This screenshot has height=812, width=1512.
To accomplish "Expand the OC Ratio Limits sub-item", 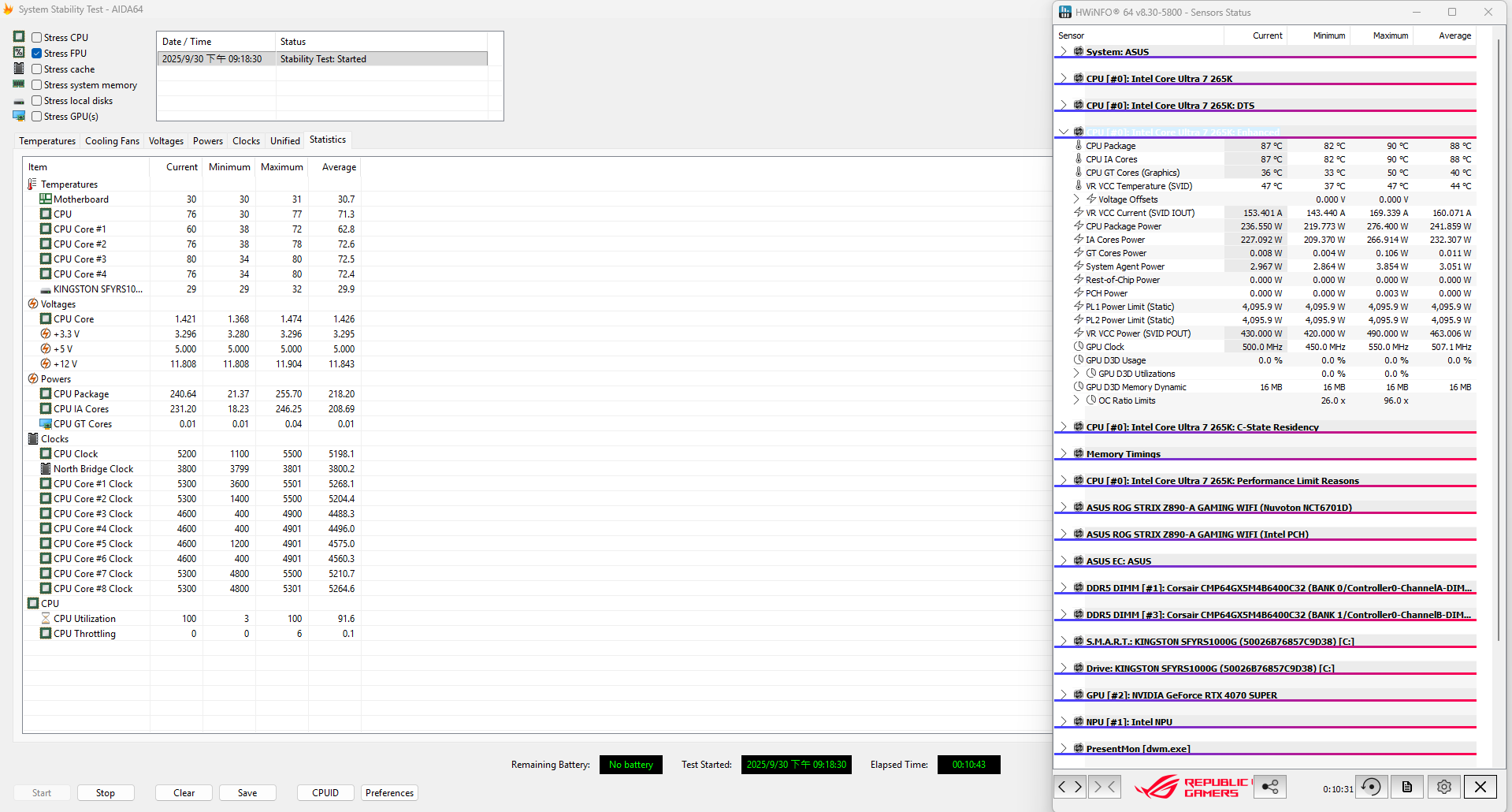I will coord(1076,400).
